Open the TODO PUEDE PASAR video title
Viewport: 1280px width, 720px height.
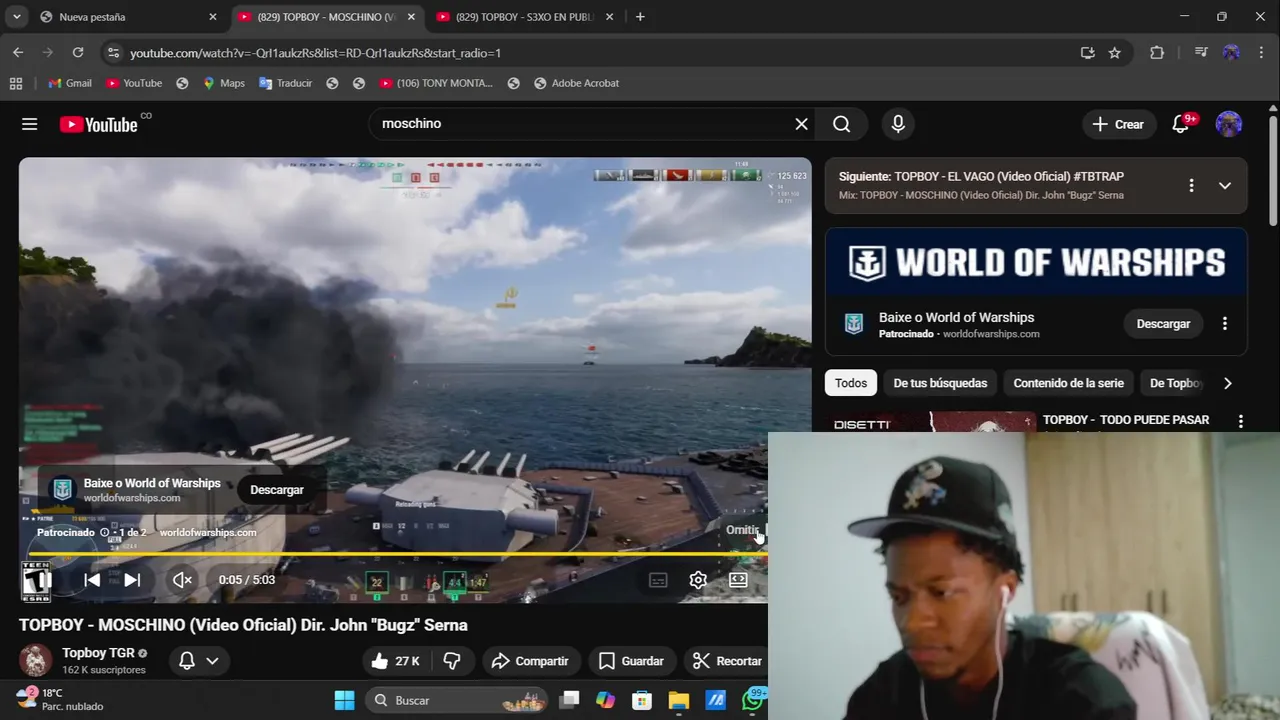click(1126, 420)
